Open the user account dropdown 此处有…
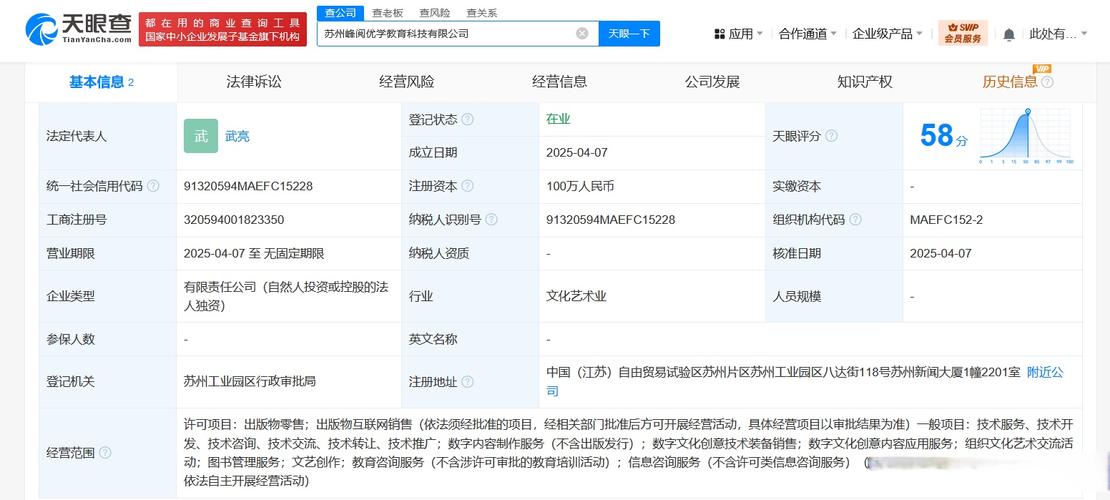The image size is (1110, 500). [x=1058, y=34]
